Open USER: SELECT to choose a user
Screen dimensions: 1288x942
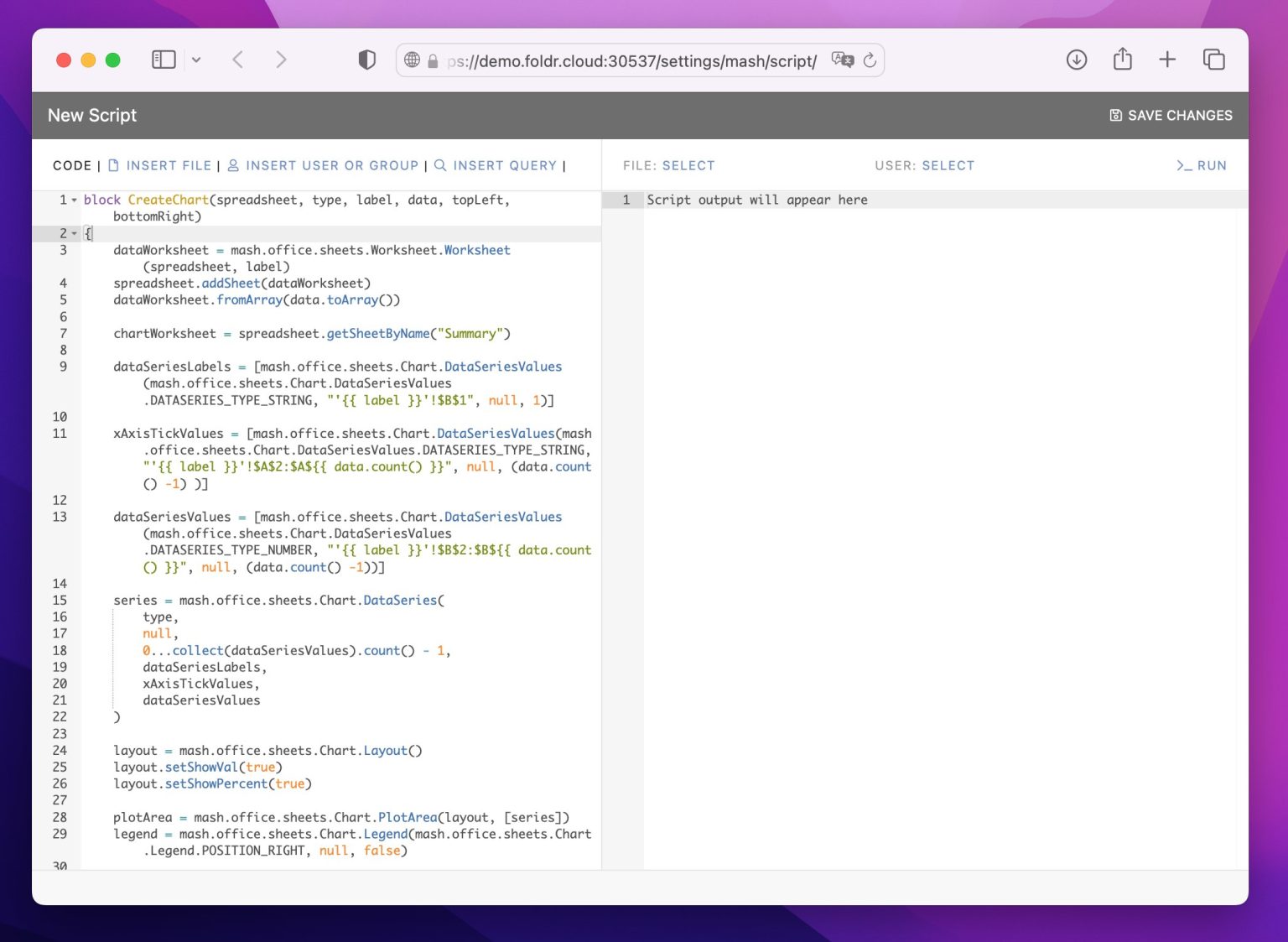948,165
